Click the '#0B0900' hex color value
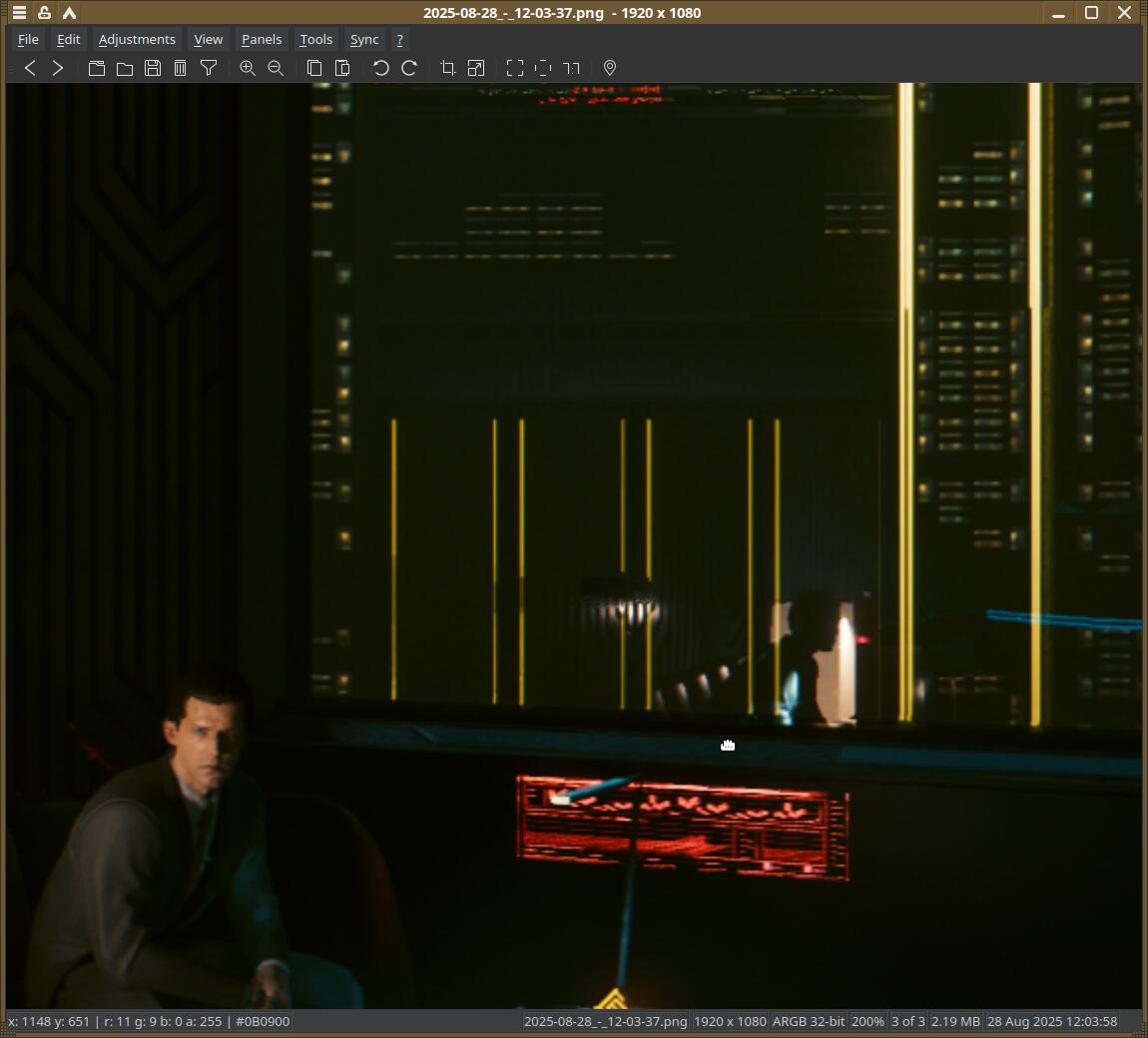Screen dimensions: 1148x1038 tap(263, 1021)
